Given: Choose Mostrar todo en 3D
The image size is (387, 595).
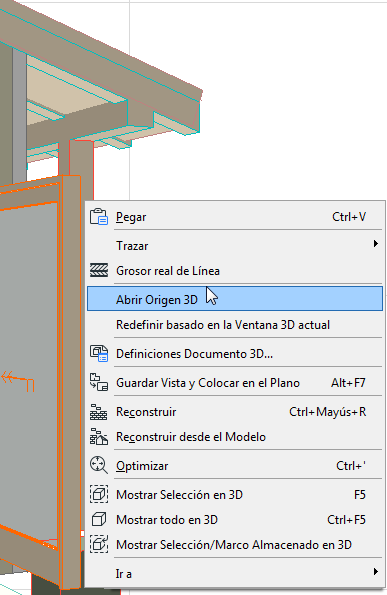Looking at the screenshot, I should pyautogui.click(x=235, y=519).
